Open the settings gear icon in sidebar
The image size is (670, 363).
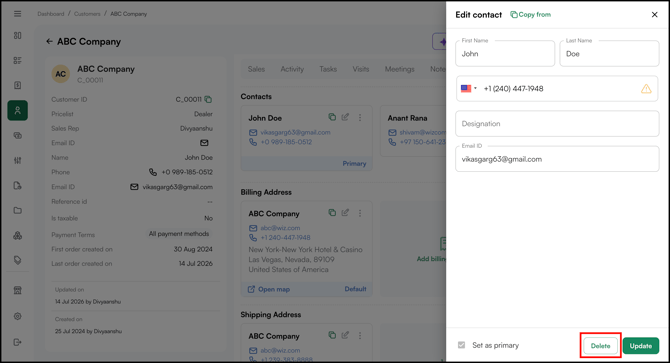17,316
